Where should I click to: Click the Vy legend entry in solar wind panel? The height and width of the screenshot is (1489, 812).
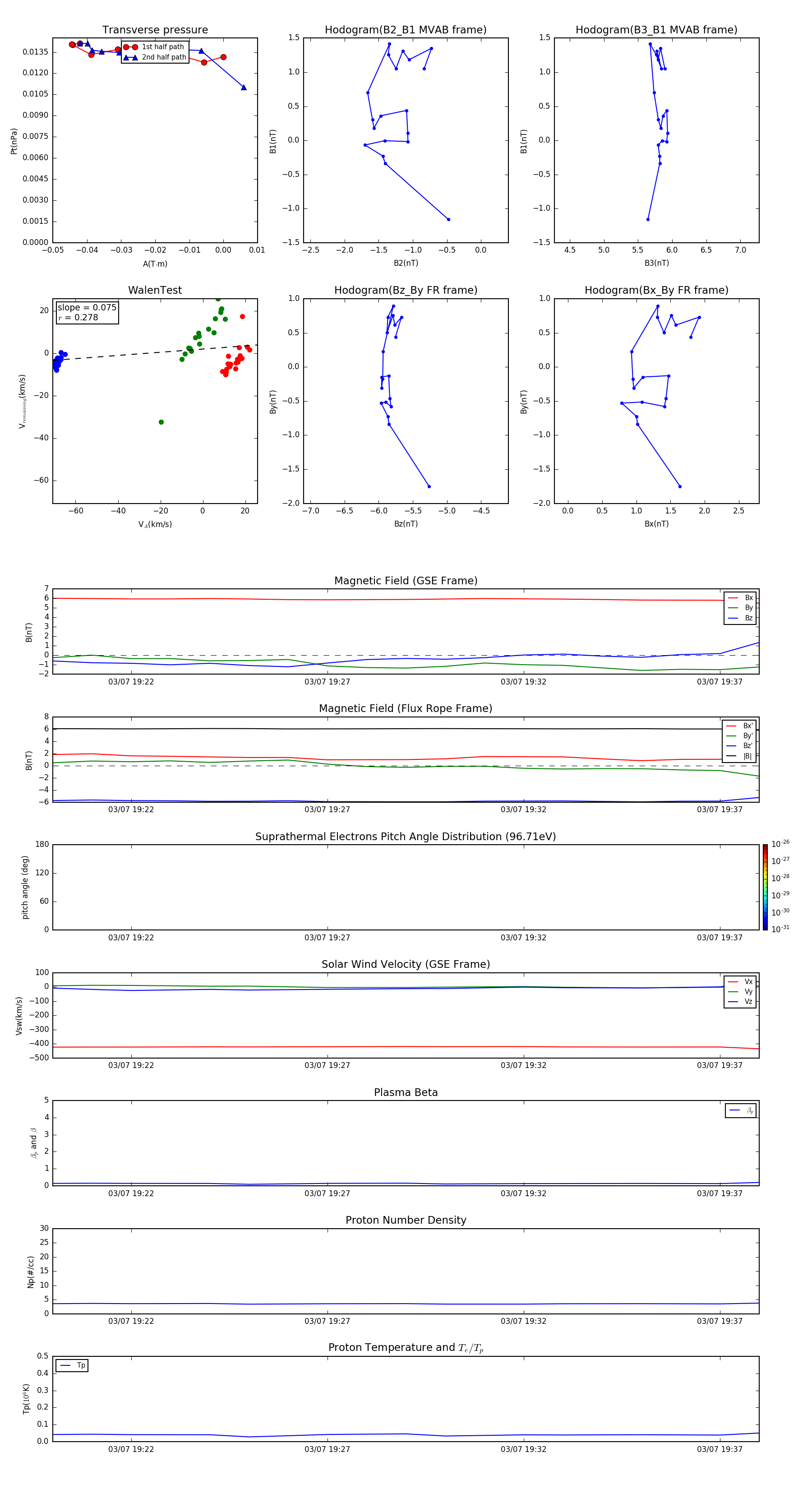740,992
